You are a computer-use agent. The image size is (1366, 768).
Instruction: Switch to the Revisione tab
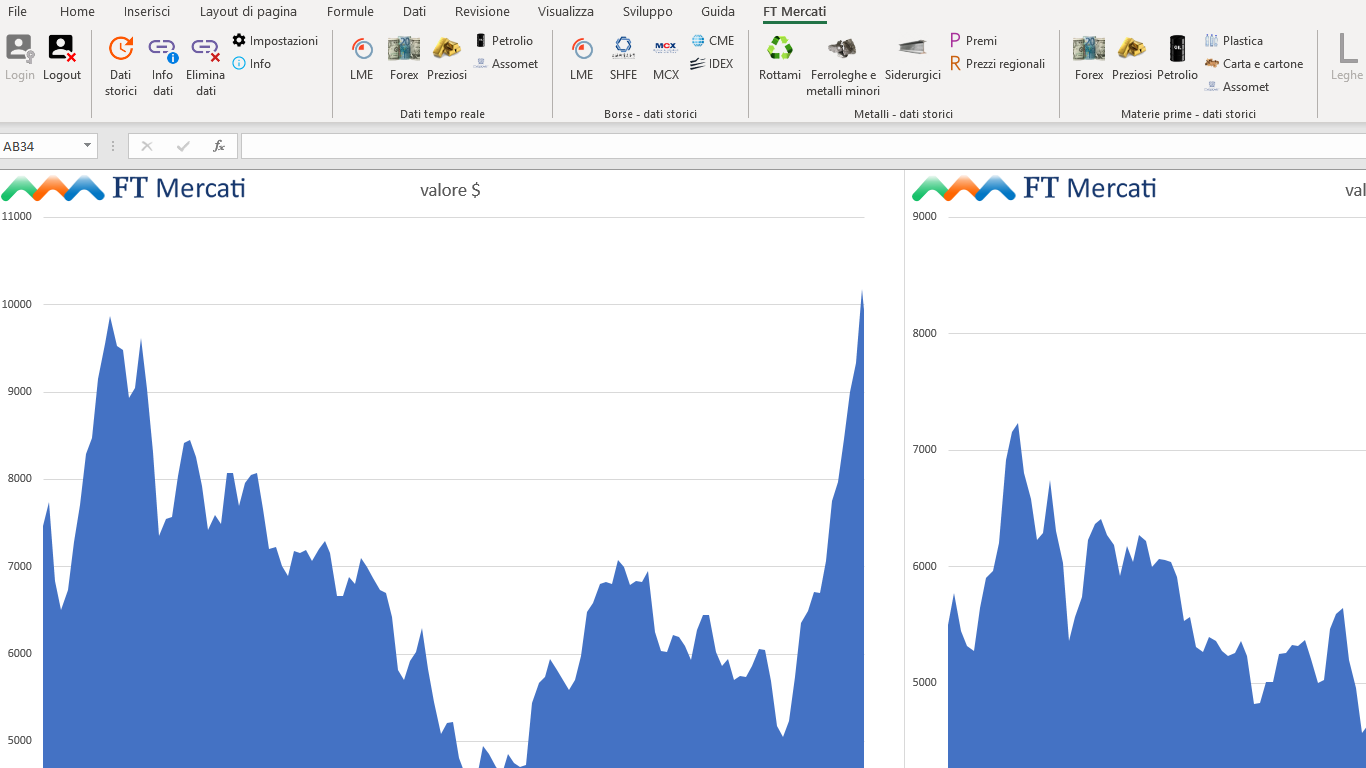tap(482, 12)
